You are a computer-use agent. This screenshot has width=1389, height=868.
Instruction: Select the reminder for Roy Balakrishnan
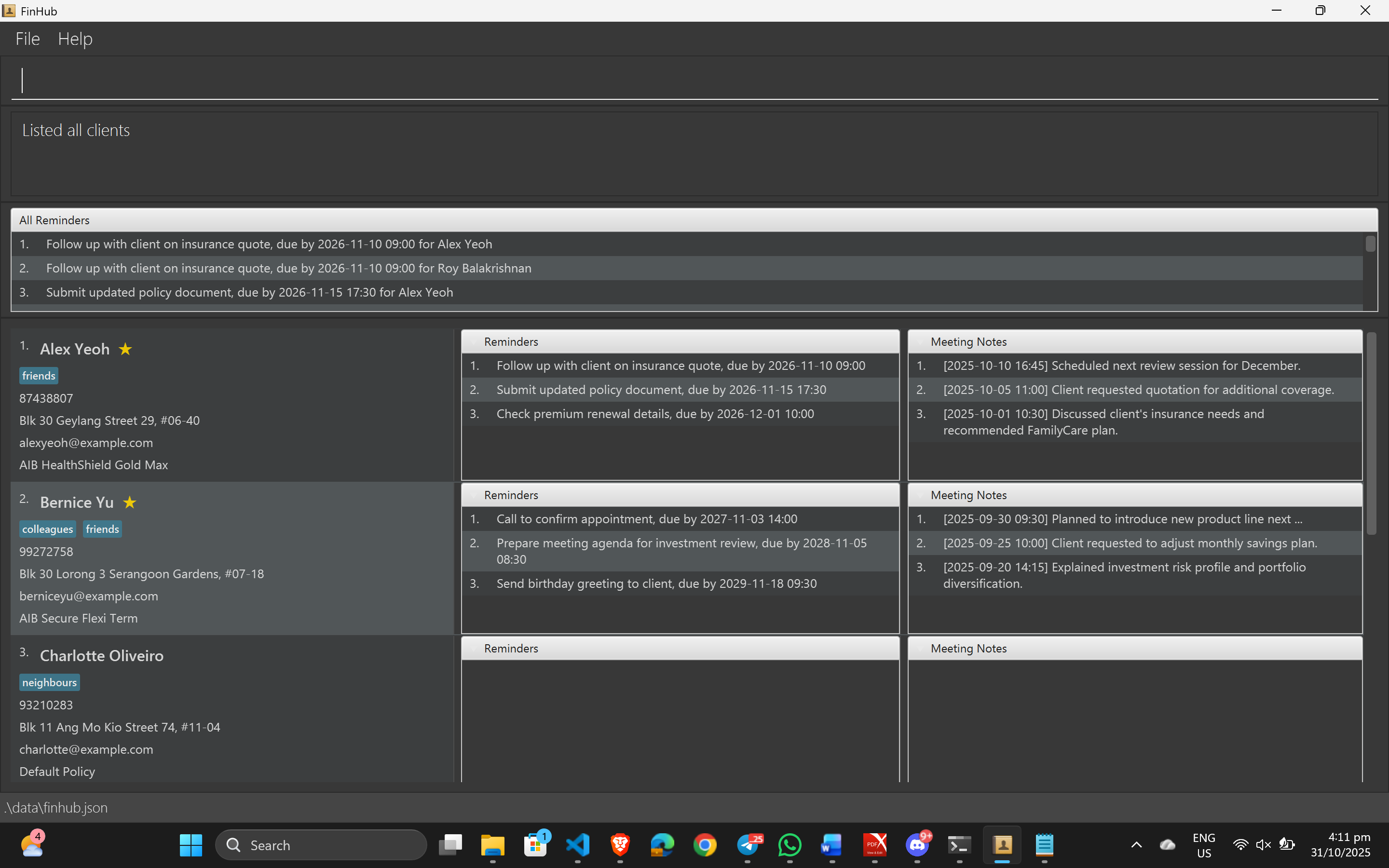tap(289, 268)
